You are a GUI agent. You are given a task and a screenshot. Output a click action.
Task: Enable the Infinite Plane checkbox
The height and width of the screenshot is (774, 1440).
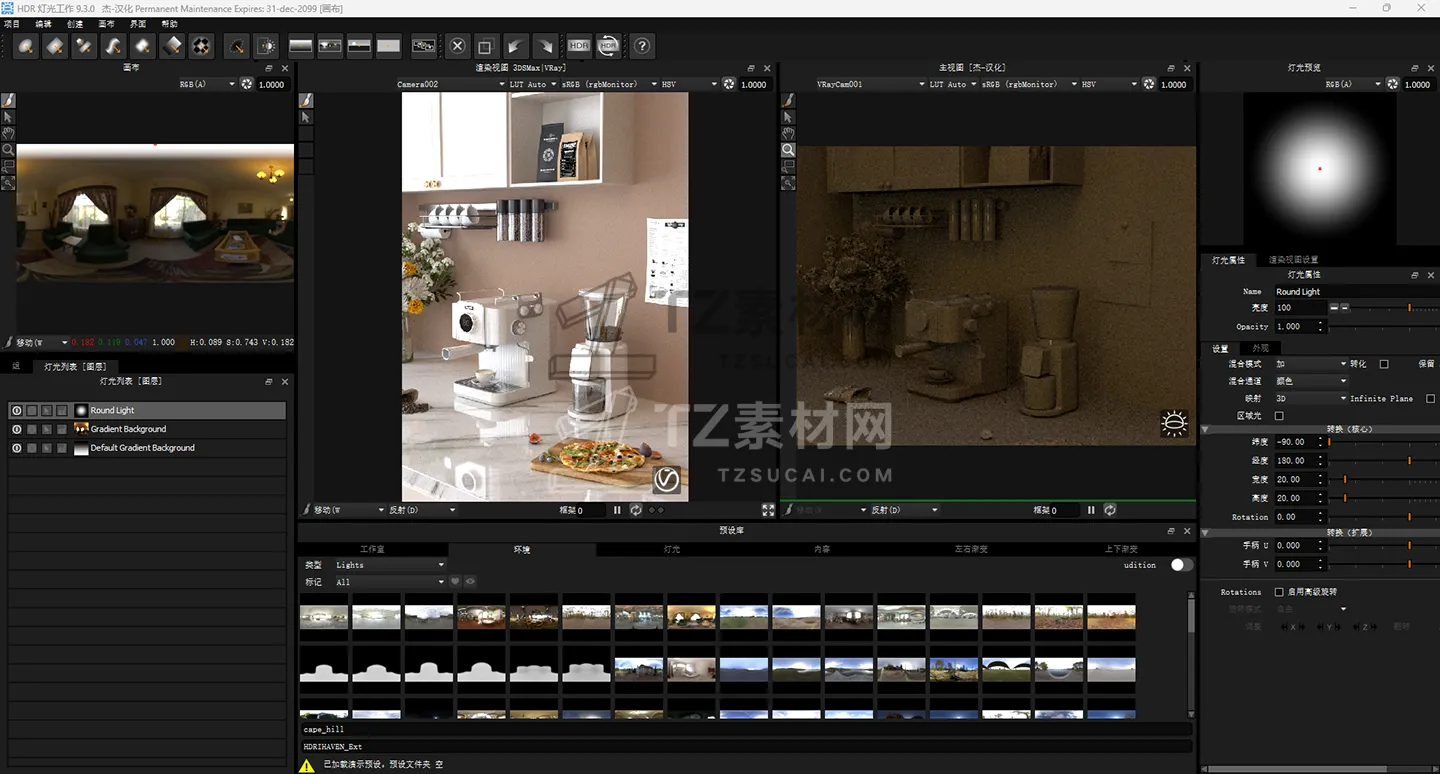point(1430,399)
